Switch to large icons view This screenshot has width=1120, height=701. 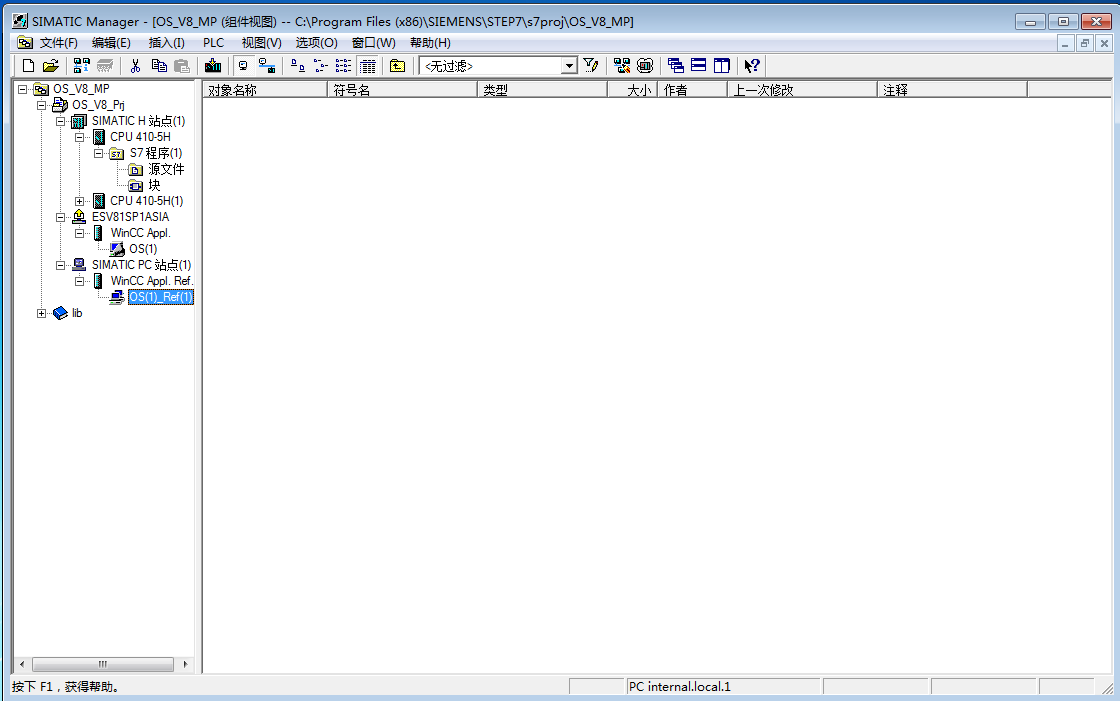(x=298, y=66)
